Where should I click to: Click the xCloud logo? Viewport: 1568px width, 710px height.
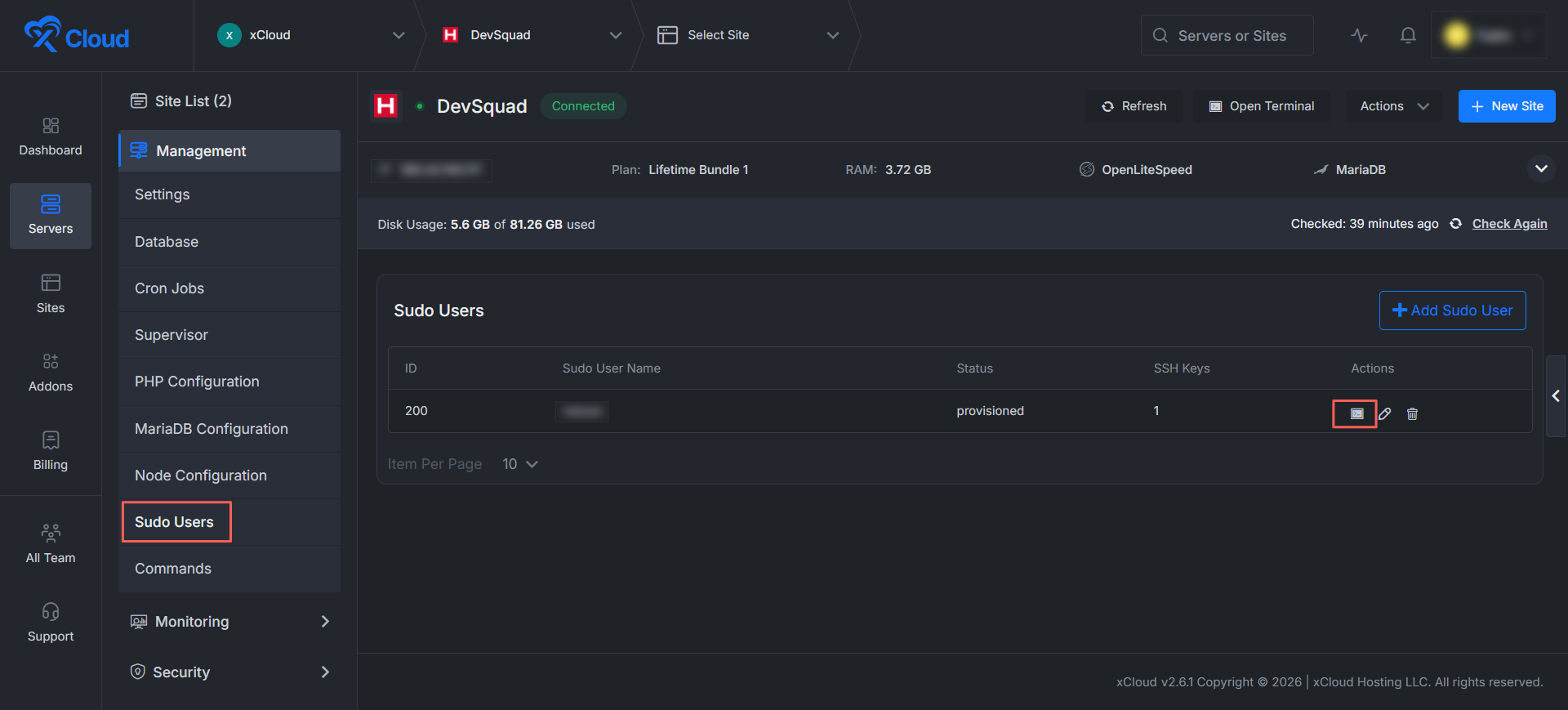[x=77, y=35]
